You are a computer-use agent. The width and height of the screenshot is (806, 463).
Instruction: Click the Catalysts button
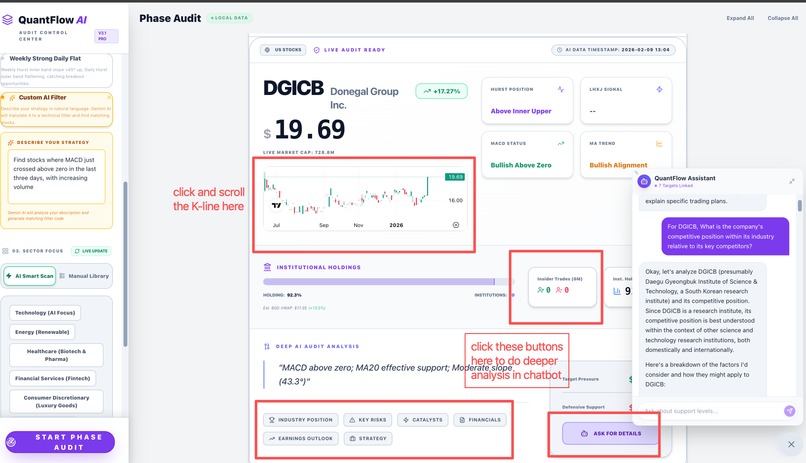tap(423, 420)
